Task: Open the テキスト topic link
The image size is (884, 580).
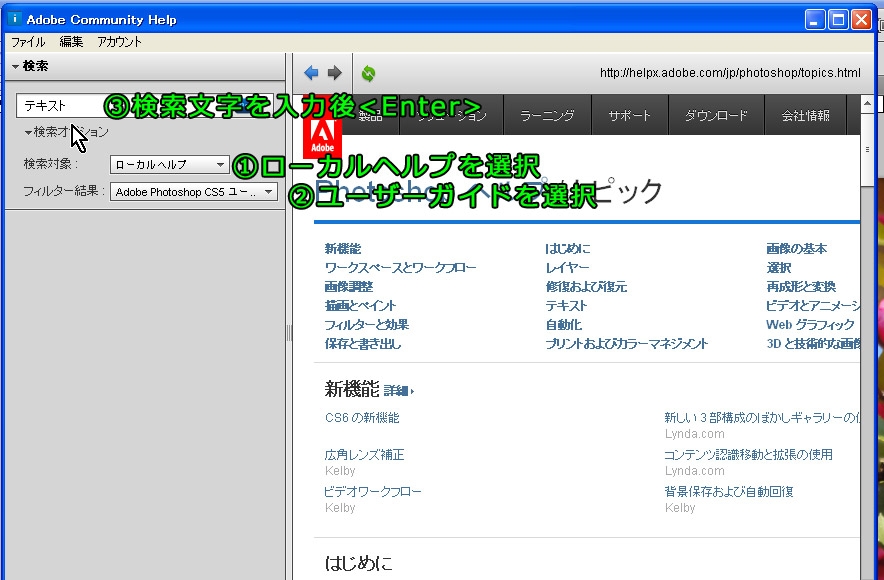Action: 567,306
